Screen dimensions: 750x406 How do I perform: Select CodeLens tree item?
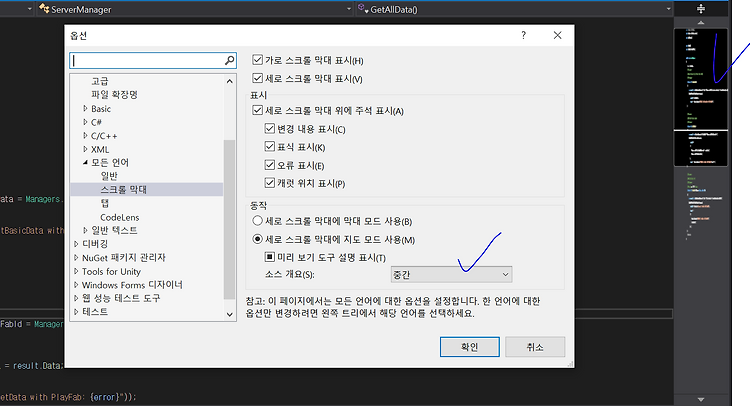click(120, 217)
